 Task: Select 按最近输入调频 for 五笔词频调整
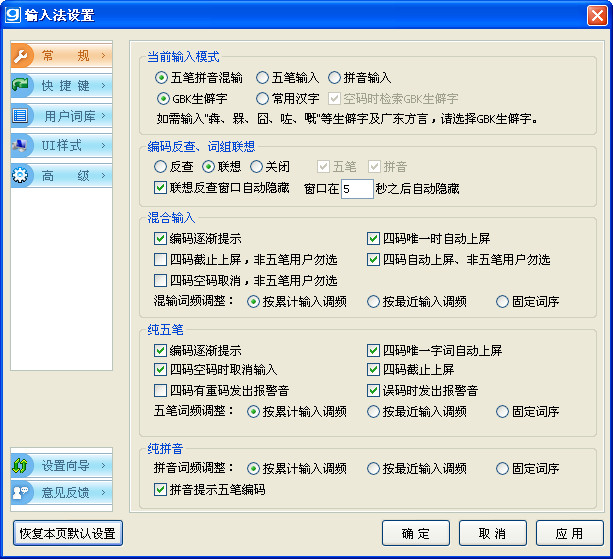coord(417,411)
